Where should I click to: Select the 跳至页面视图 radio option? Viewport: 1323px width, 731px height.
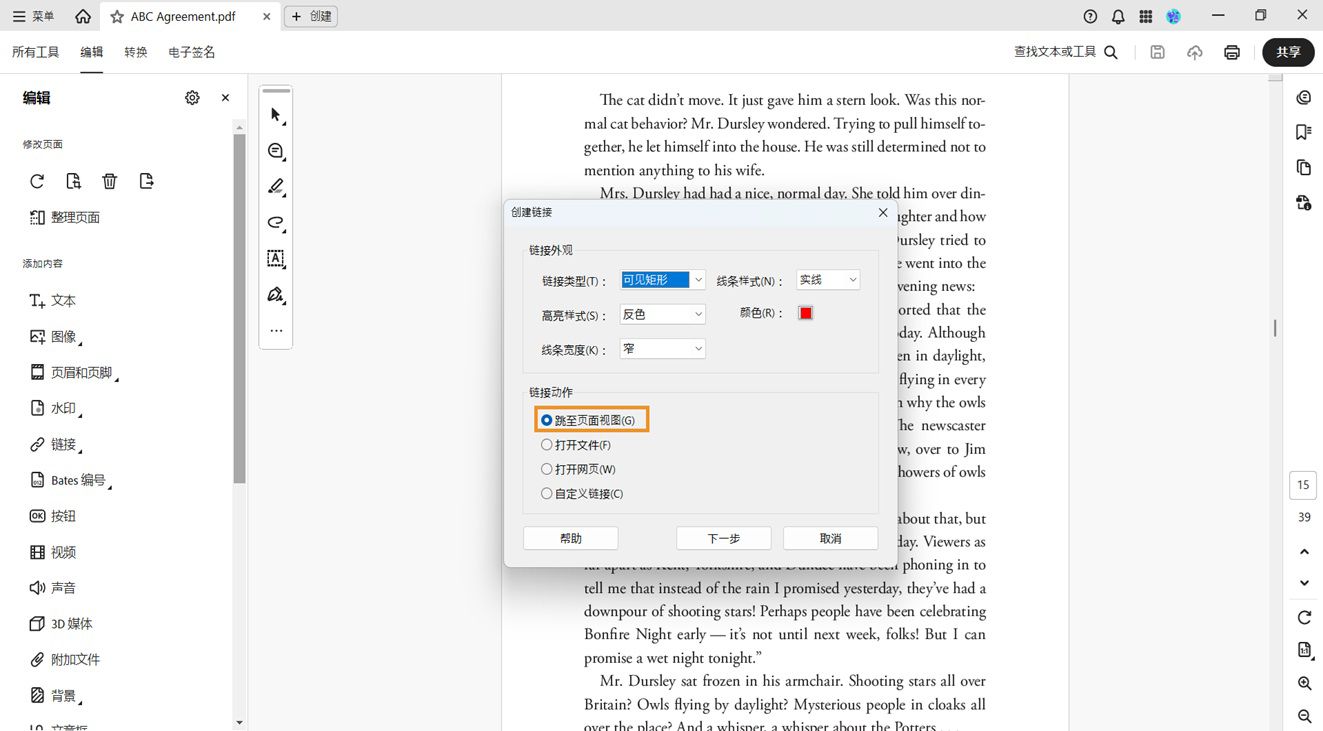pyautogui.click(x=546, y=420)
